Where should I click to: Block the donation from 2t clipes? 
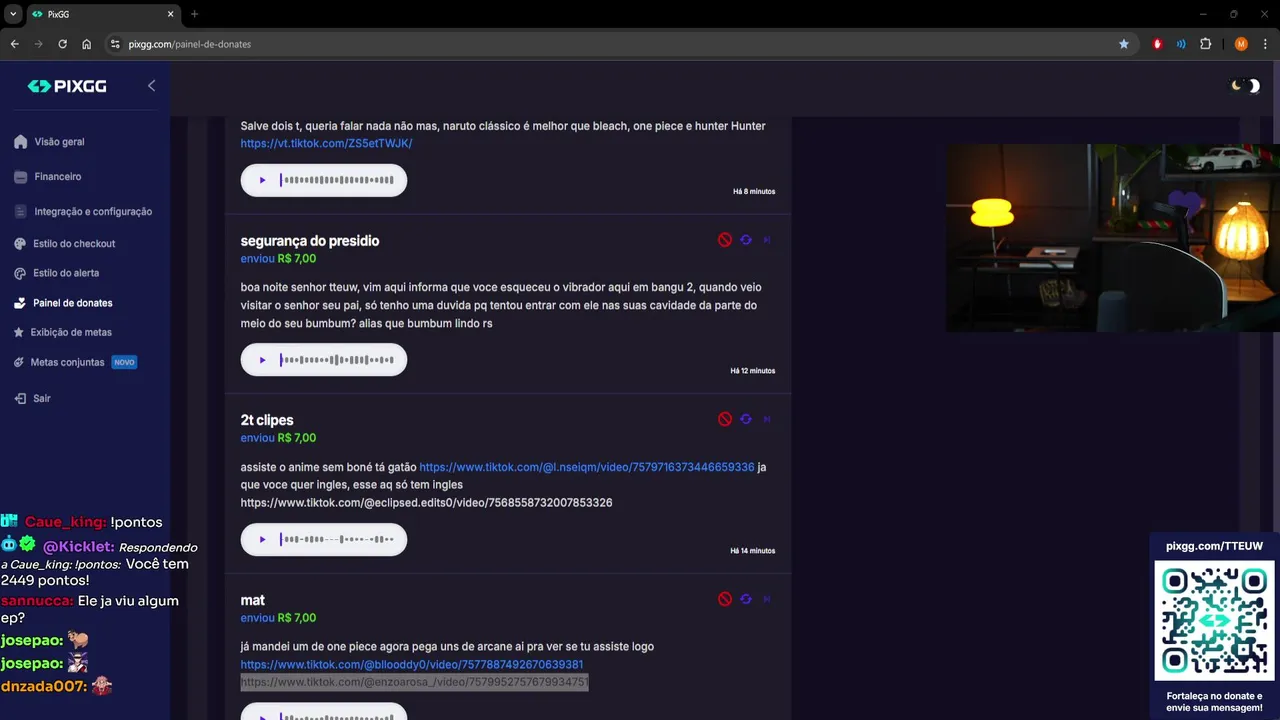[x=725, y=419]
